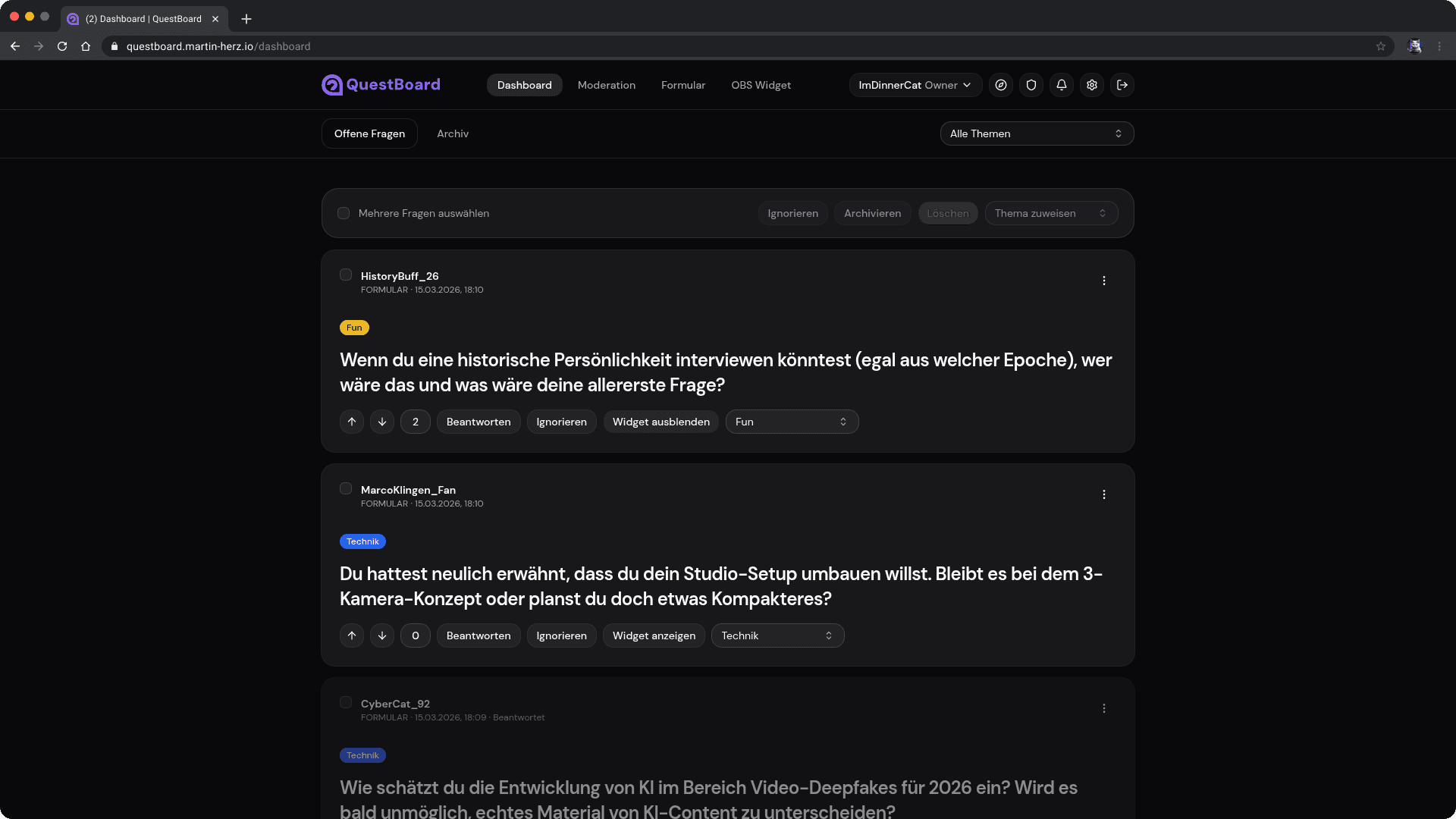The height and width of the screenshot is (819, 1456).
Task: Upvote the HistoryBuff_26 question
Action: coord(351,422)
